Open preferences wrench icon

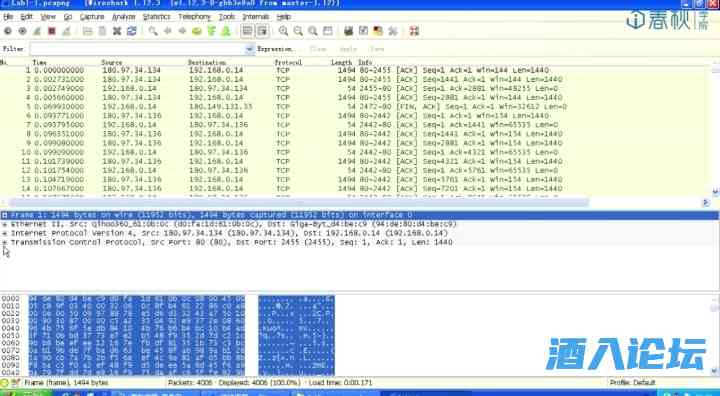393,31
